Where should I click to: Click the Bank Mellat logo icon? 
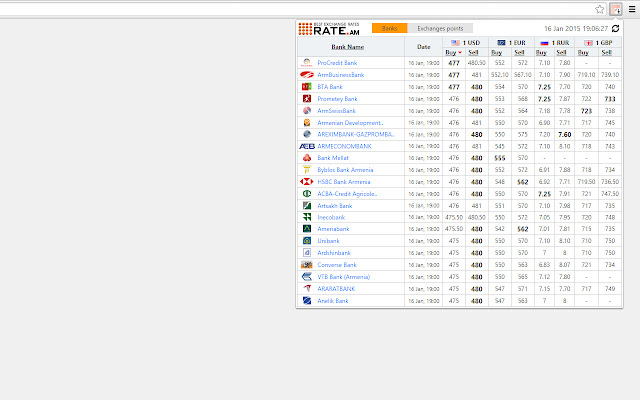[307, 158]
